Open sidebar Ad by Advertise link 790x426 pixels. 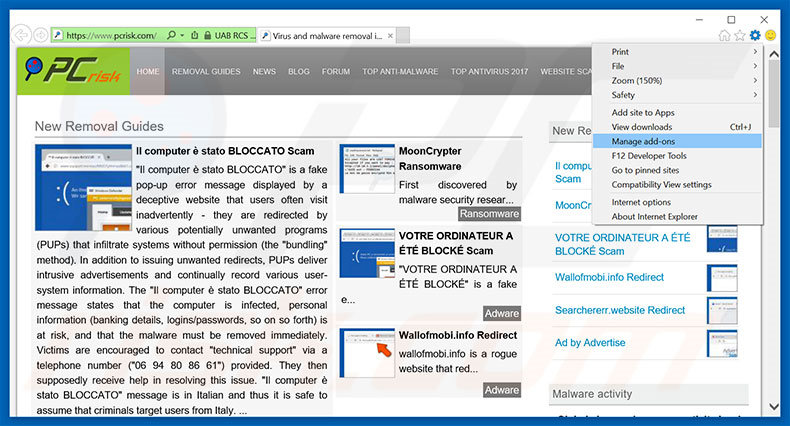(x=590, y=343)
